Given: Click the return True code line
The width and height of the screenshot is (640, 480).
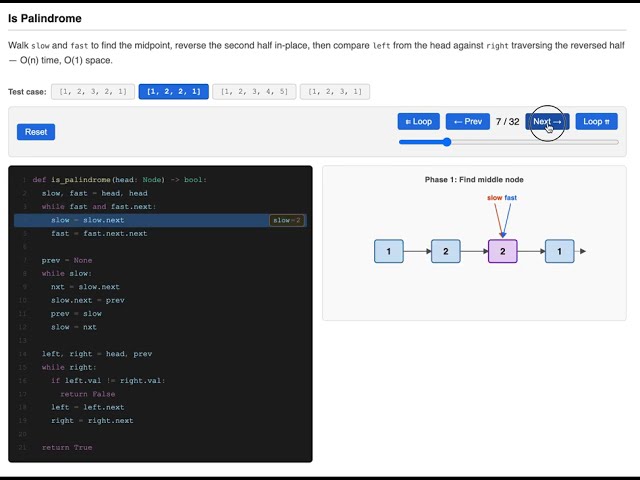Looking at the screenshot, I should click(67, 447).
